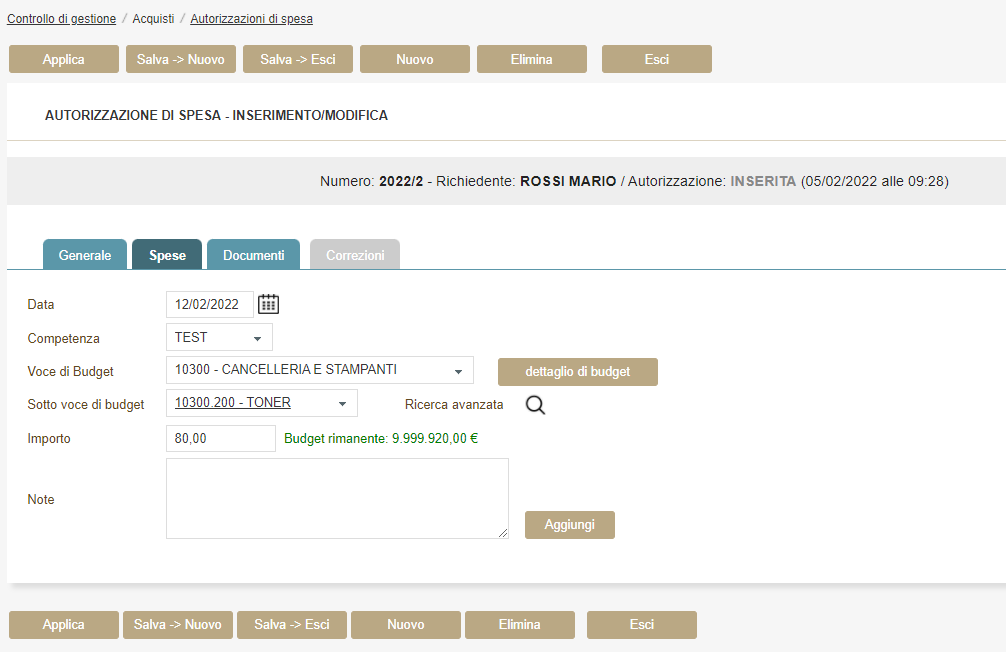Screen dimensions: 1006x652
Task: Focus the Importo amount field
Action: [x=220, y=438]
